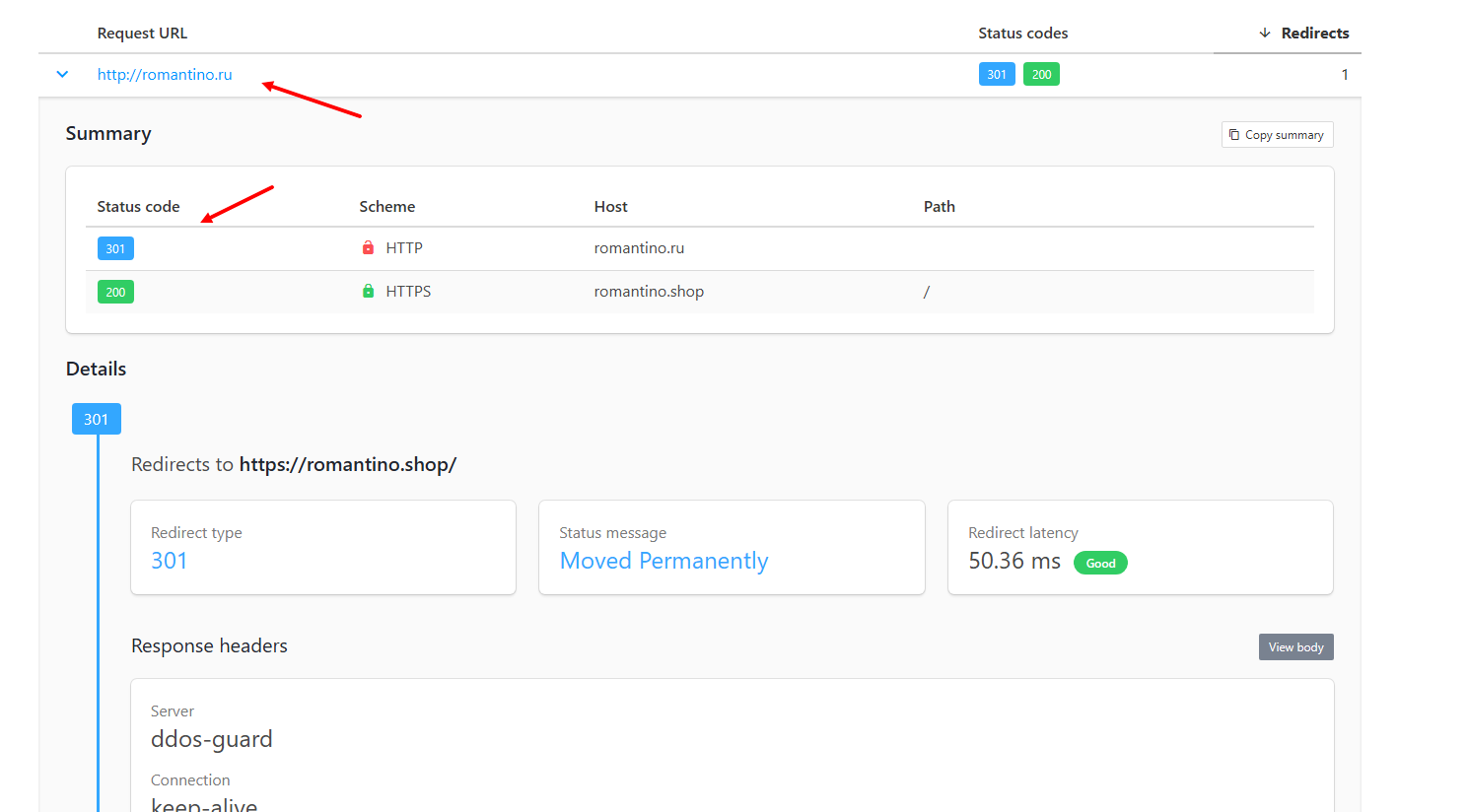Click the 301 redirect type value
The image size is (1468, 812).
click(169, 561)
